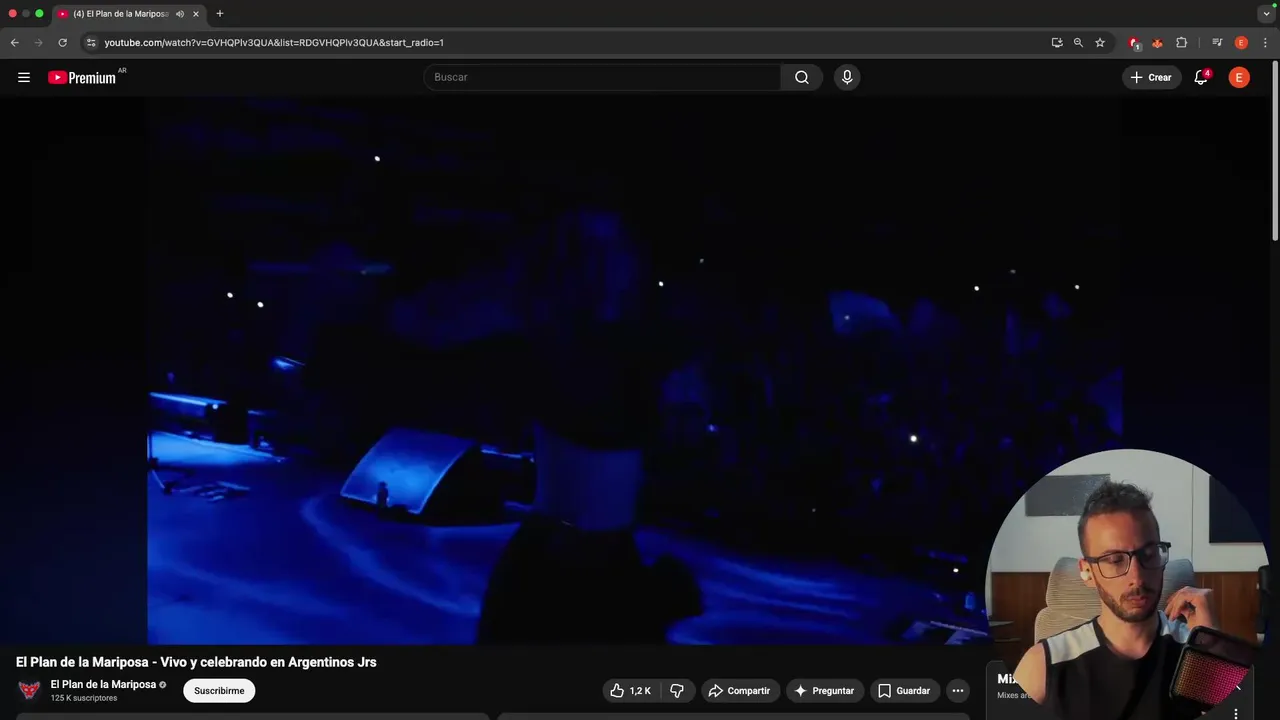Open El Plan de la Mariposa channel avatar

[30, 690]
